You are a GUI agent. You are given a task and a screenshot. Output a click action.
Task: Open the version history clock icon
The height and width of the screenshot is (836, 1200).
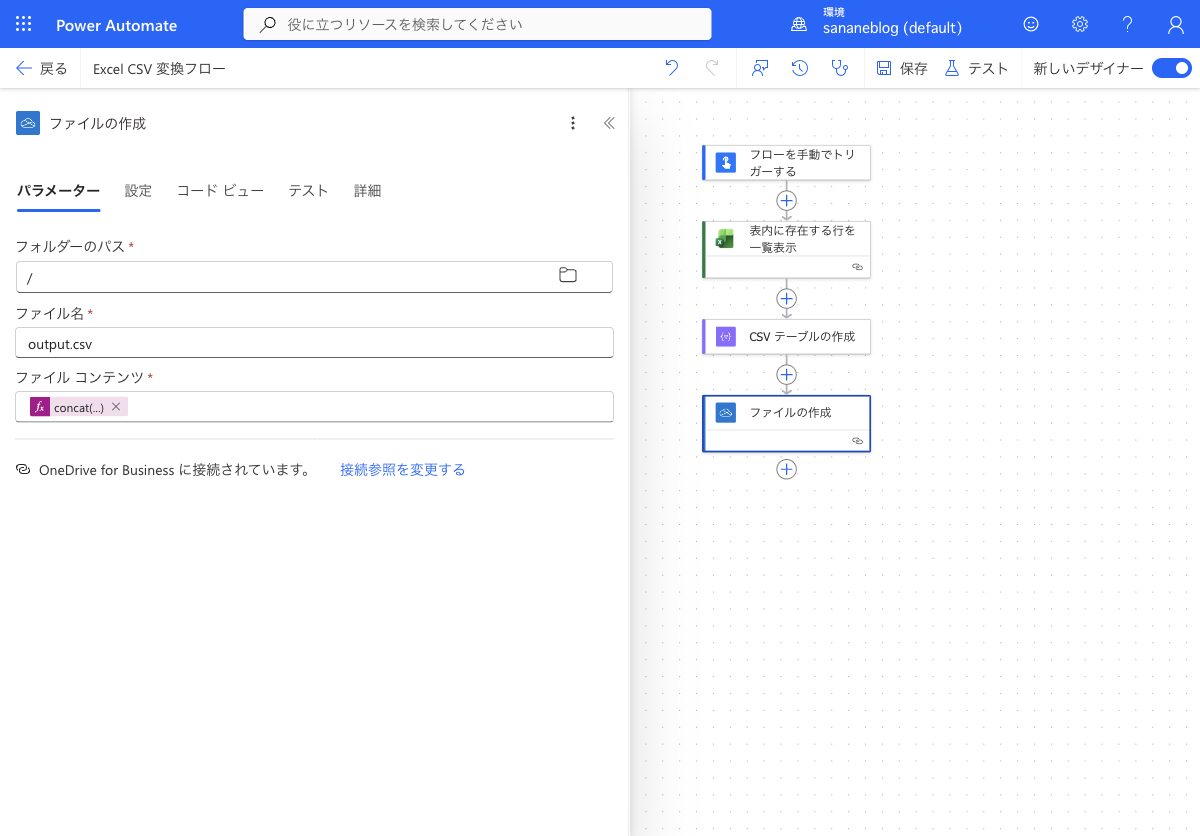(x=800, y=68)
